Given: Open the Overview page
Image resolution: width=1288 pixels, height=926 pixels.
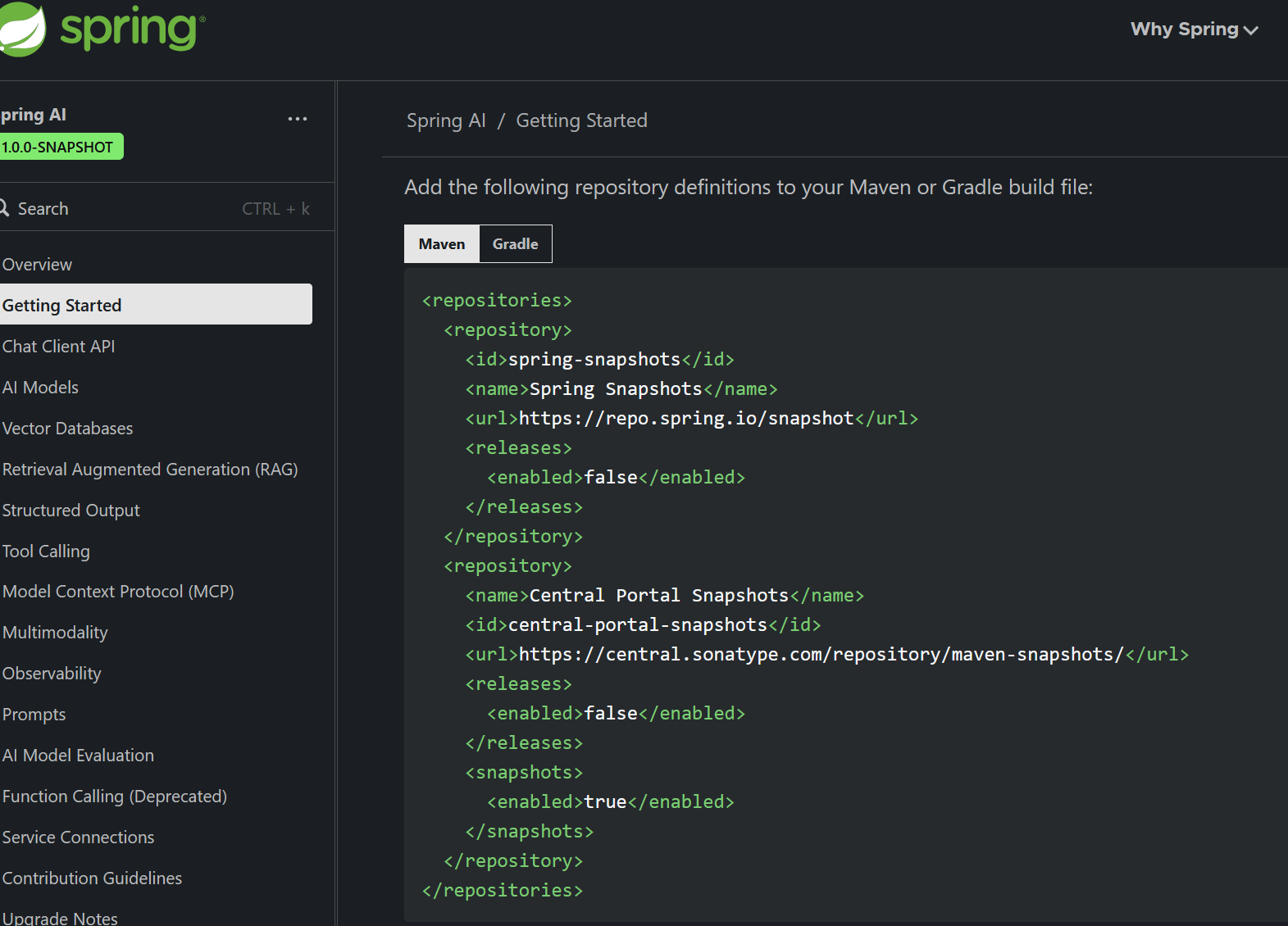Looking at the screenshot, I should [37, 264].
